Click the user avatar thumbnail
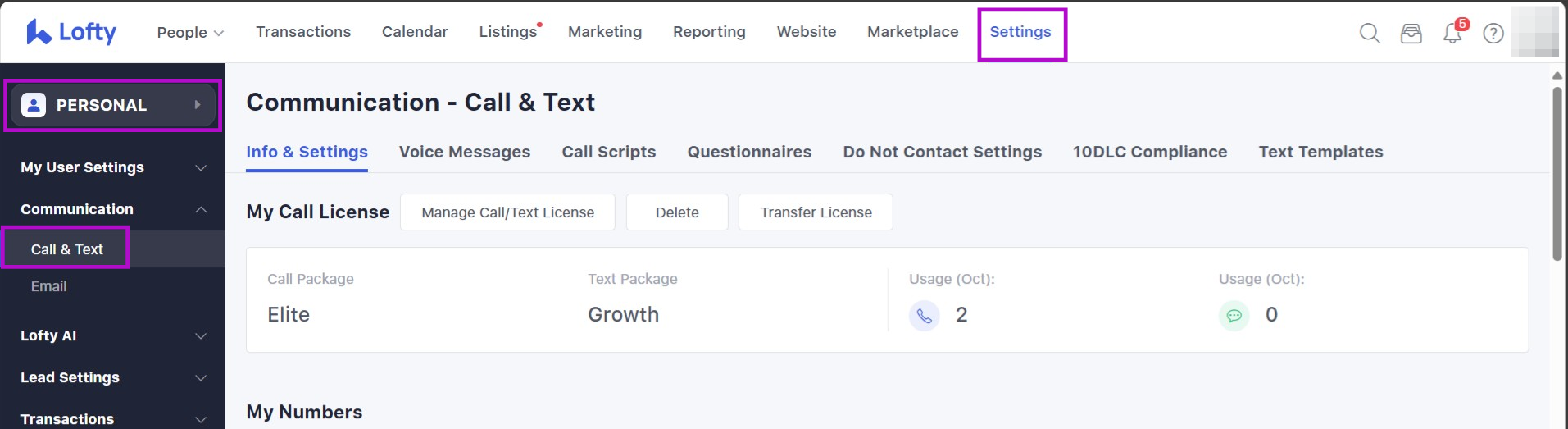The width and height of the screenshot is (1568, 429). [1534, 32]
